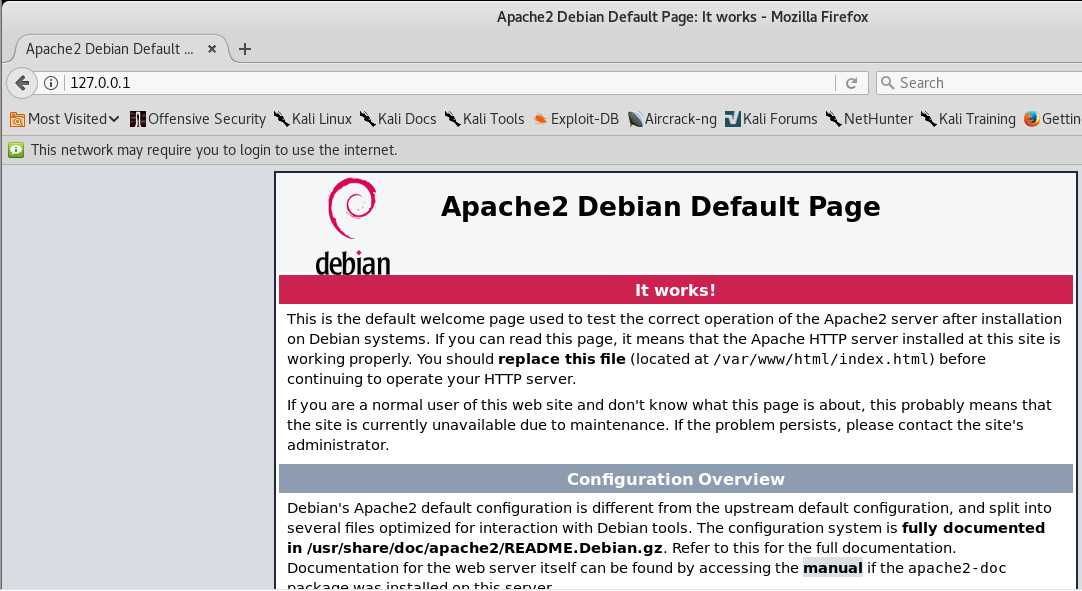The image size is (1082, 591).
Task: Expand the Most Visited dropdown arrow
Action: (x=113, y=119)
